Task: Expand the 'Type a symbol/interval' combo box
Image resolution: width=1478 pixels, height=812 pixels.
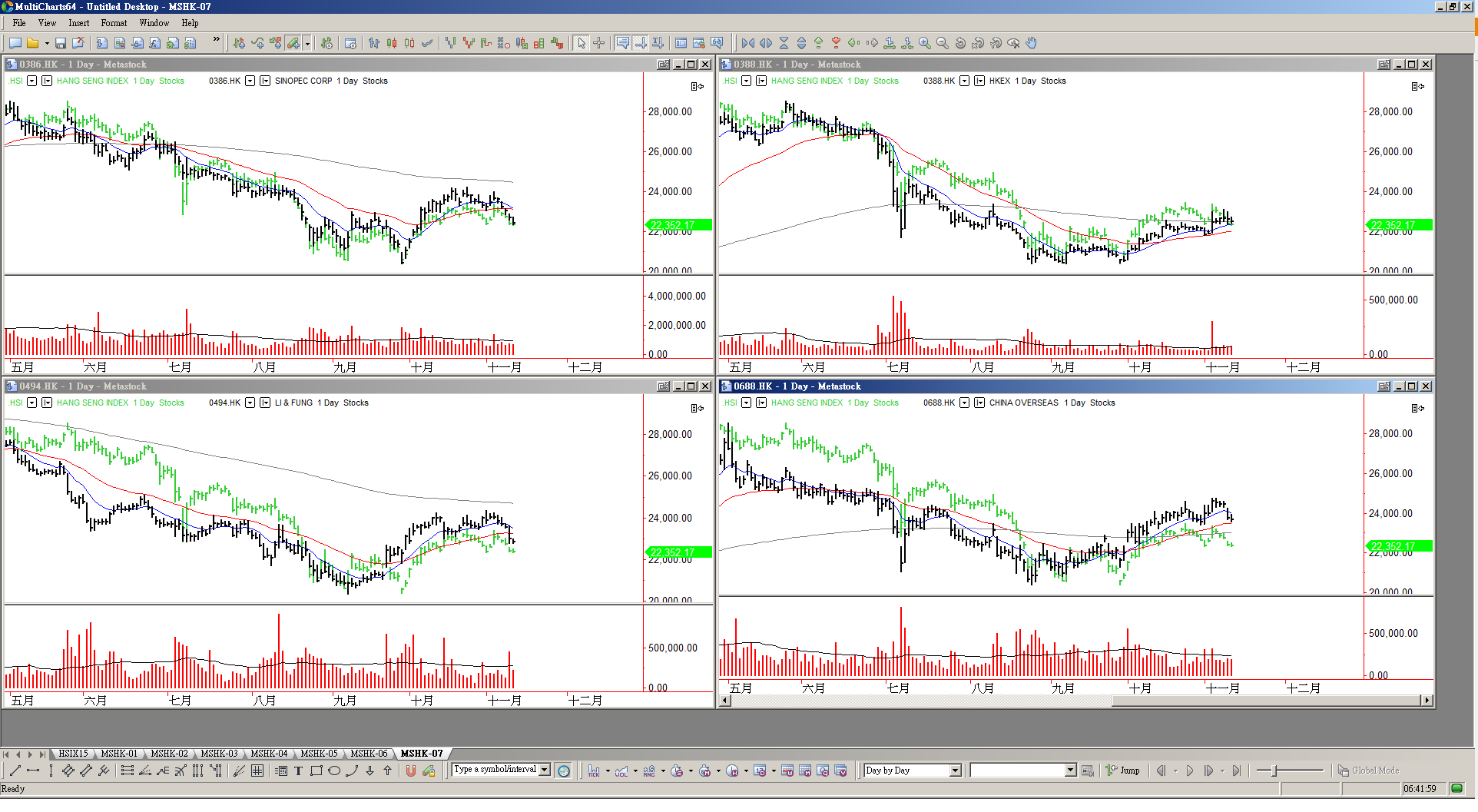Action: click(x=545, y=770)
